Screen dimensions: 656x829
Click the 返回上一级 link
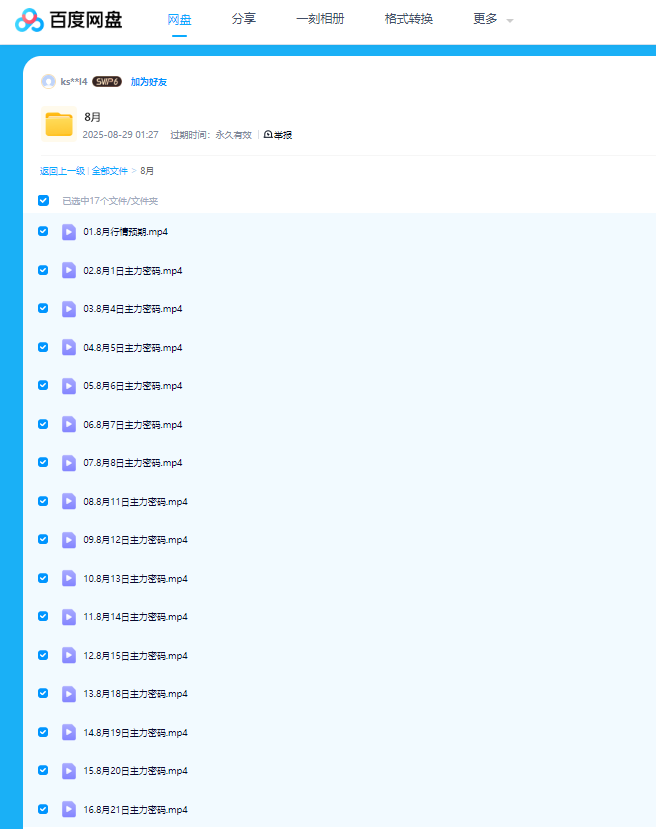pos(62,171)
